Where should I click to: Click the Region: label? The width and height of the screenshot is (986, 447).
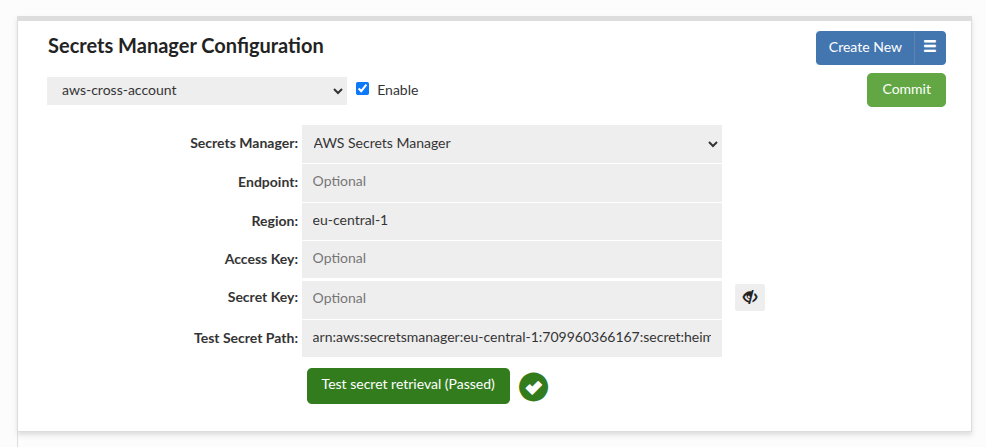pos(275,221)
